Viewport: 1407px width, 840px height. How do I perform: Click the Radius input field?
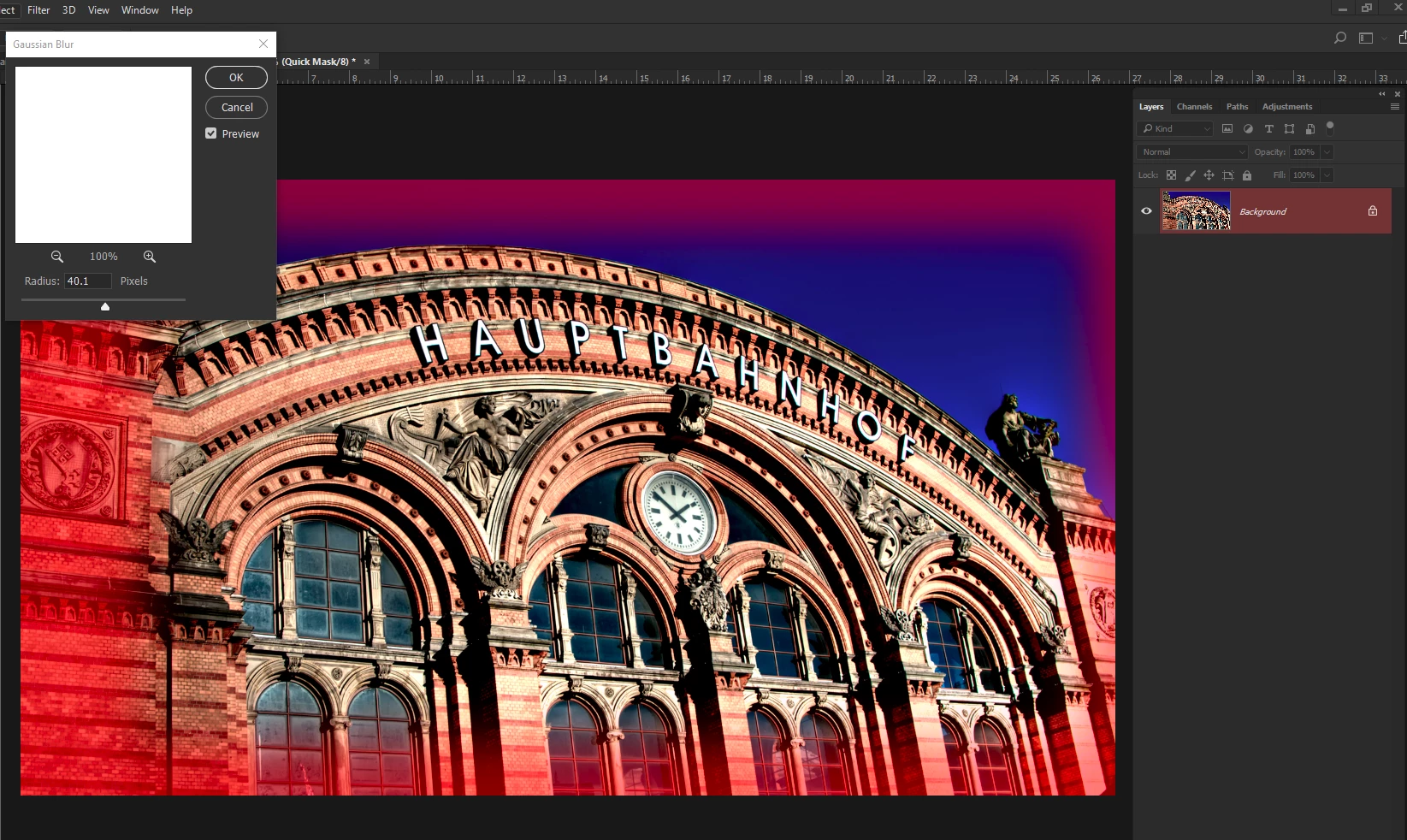[88, 281]
